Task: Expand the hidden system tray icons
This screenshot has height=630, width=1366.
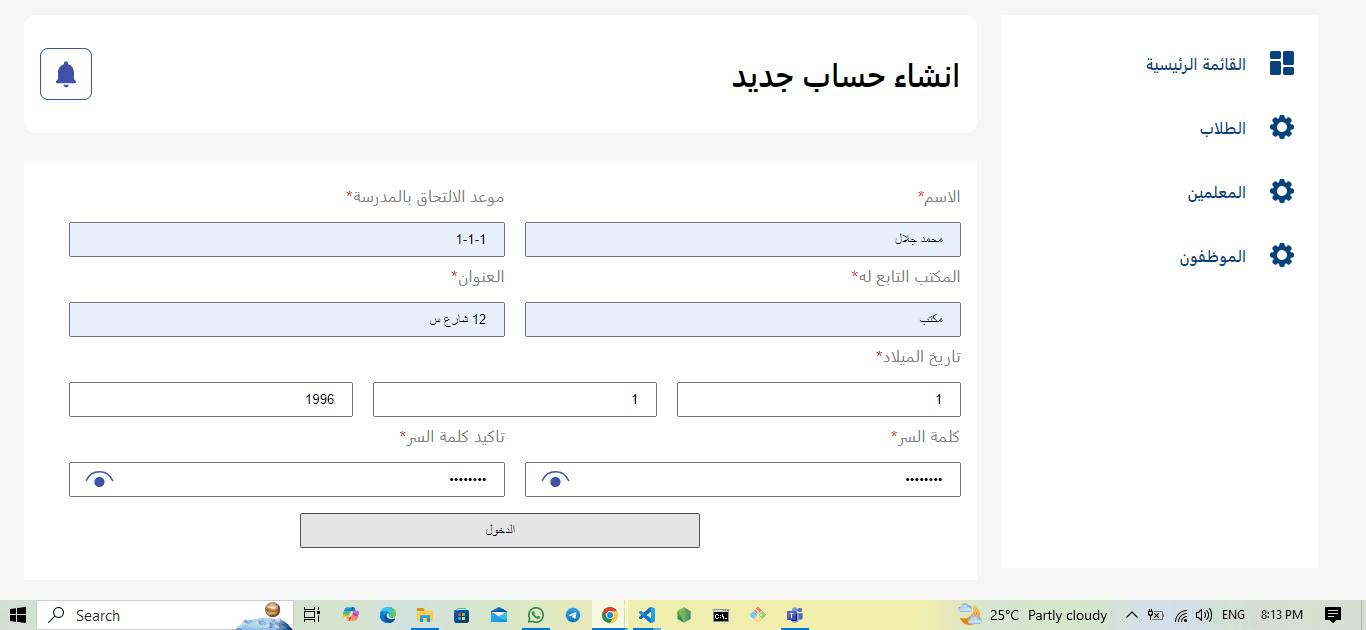Action: 1131,615
